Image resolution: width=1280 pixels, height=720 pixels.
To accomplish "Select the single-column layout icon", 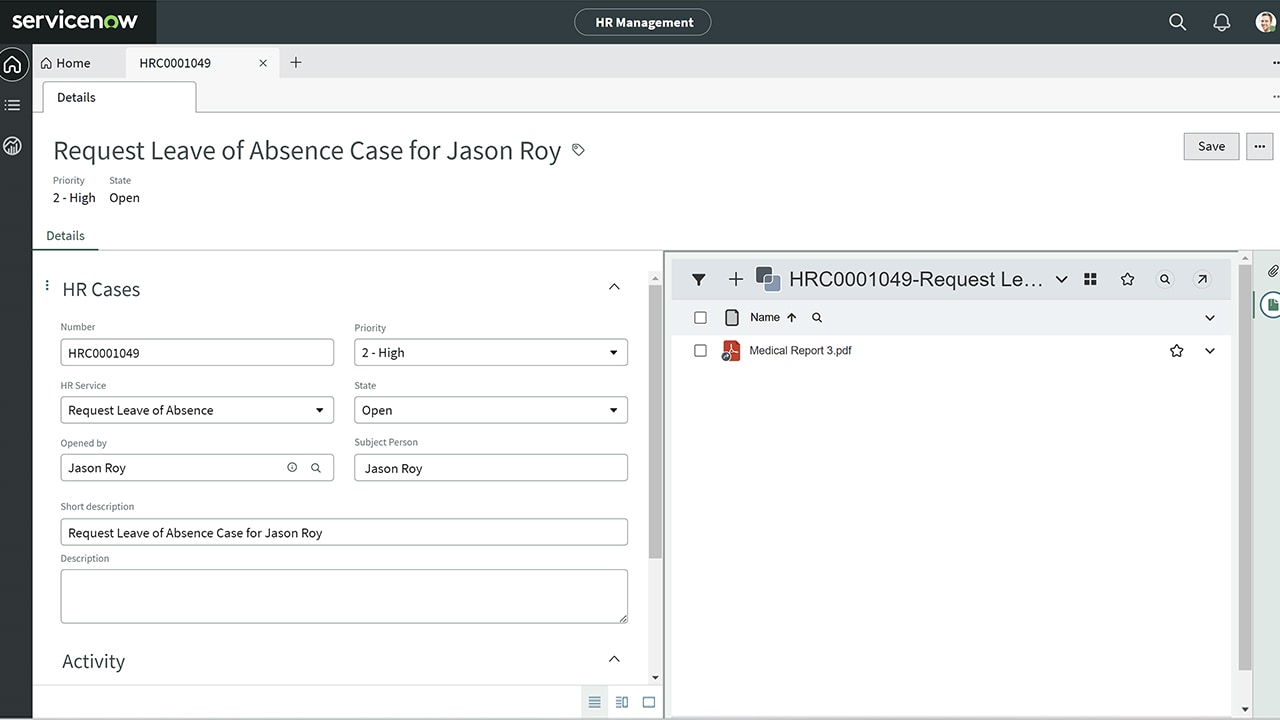I will click(x=595, y=702).
